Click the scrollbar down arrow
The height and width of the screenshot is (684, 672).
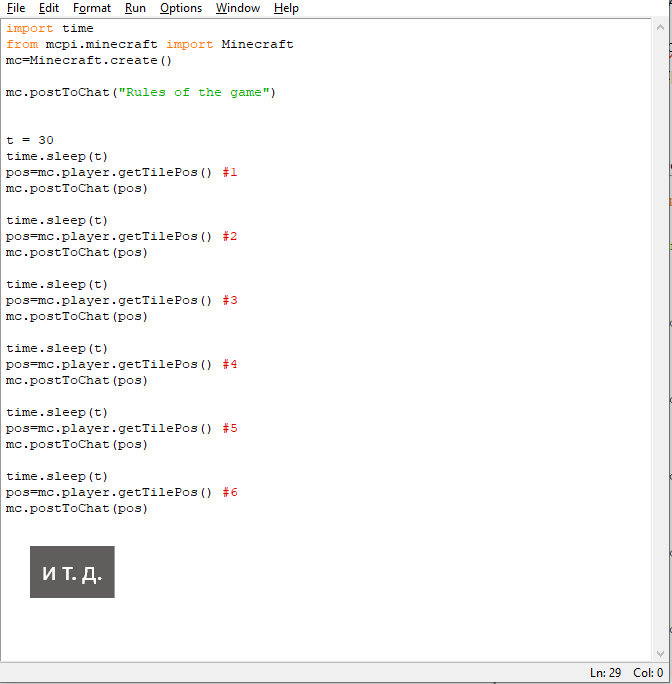660,653
